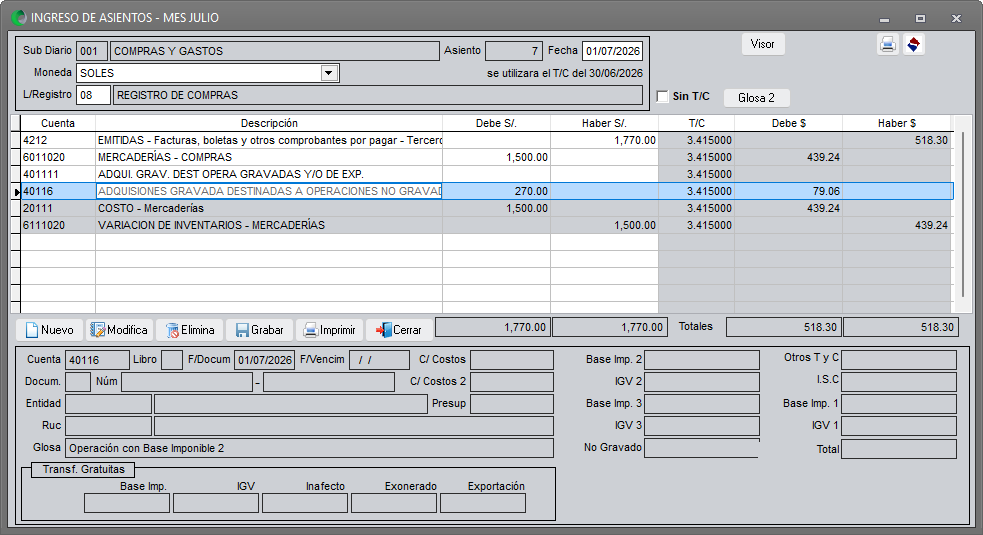Click description COSTO - Mercaderías
Image resolution: width=983 pixels, height=535 pixels.
269,208
